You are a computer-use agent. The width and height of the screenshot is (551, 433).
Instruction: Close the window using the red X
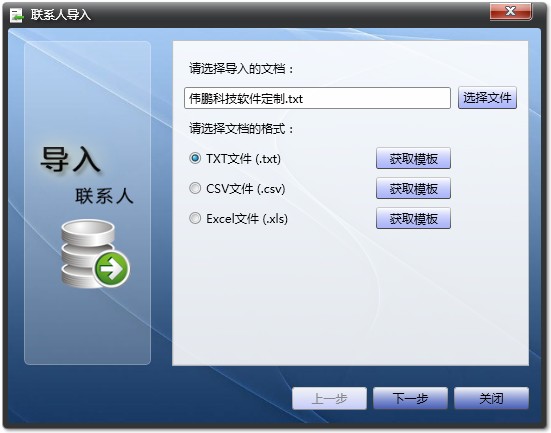point(511,11)
